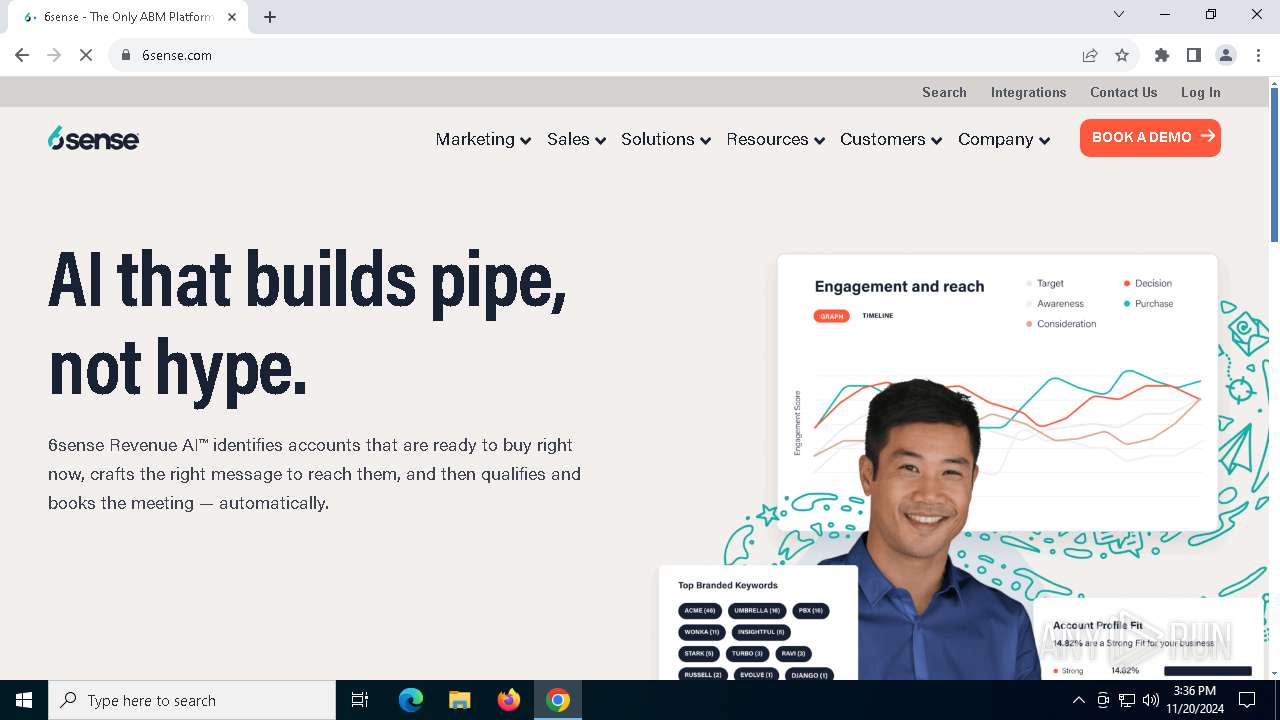The height and width of the screenshot is (720, 1280).
Task: Click the TURBO (3) keyword tag
Action: pyautogui.click(x=747, y=653)
